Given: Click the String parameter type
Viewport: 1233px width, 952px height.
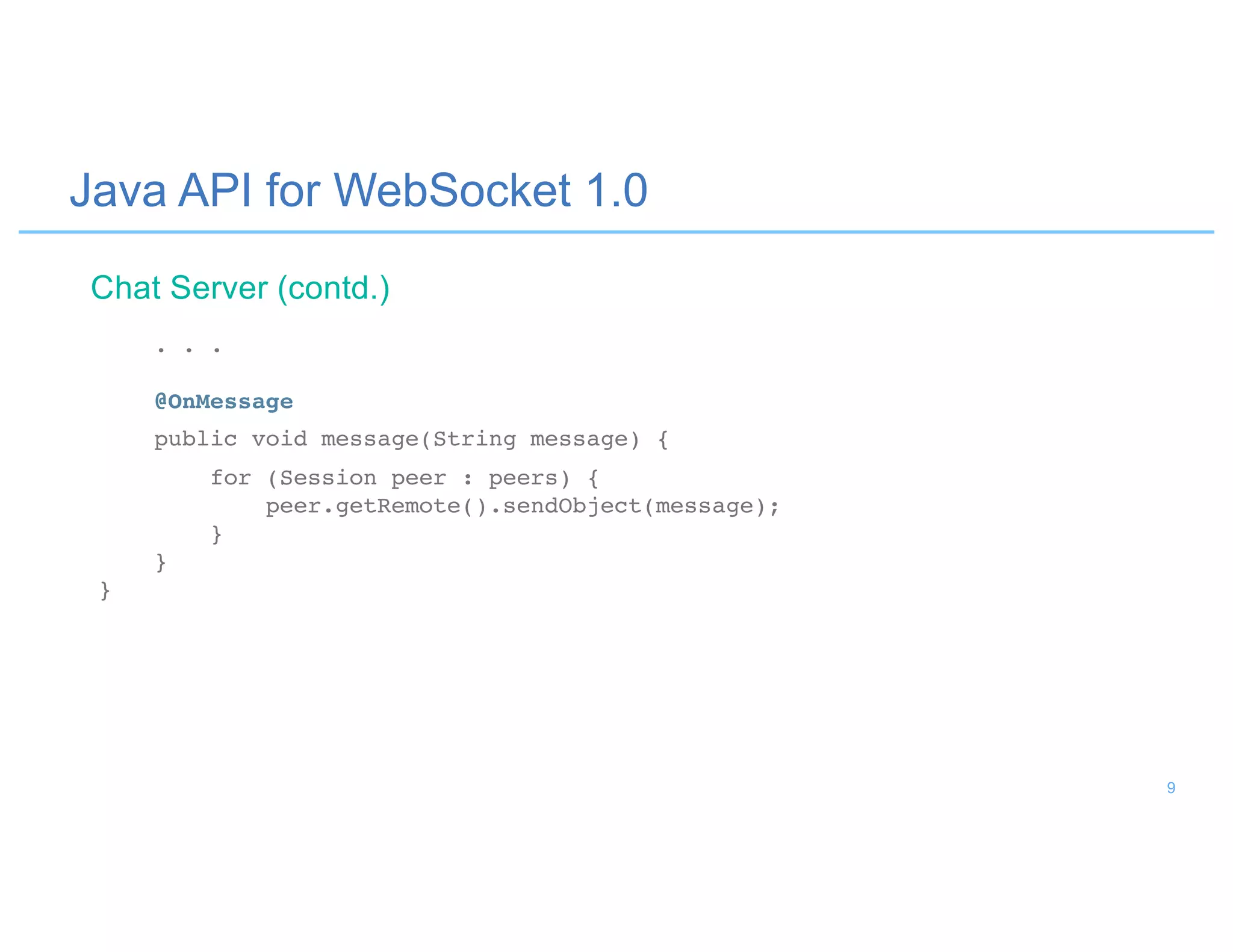Looking at the screenshot, I should pyautogui.click(x=474, y=439).
